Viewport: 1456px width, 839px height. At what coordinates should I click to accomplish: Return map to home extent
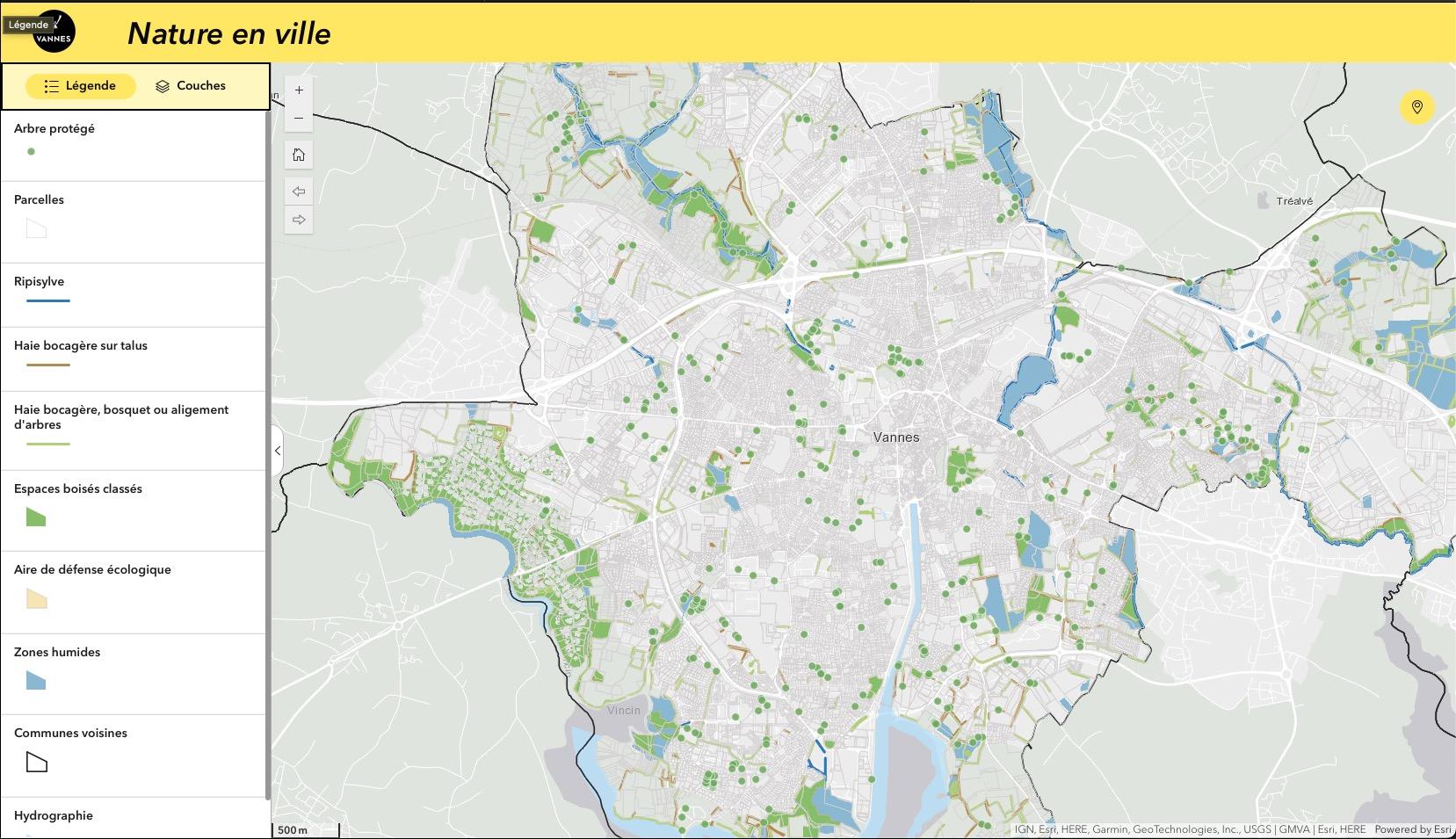[x=299, y=156]
